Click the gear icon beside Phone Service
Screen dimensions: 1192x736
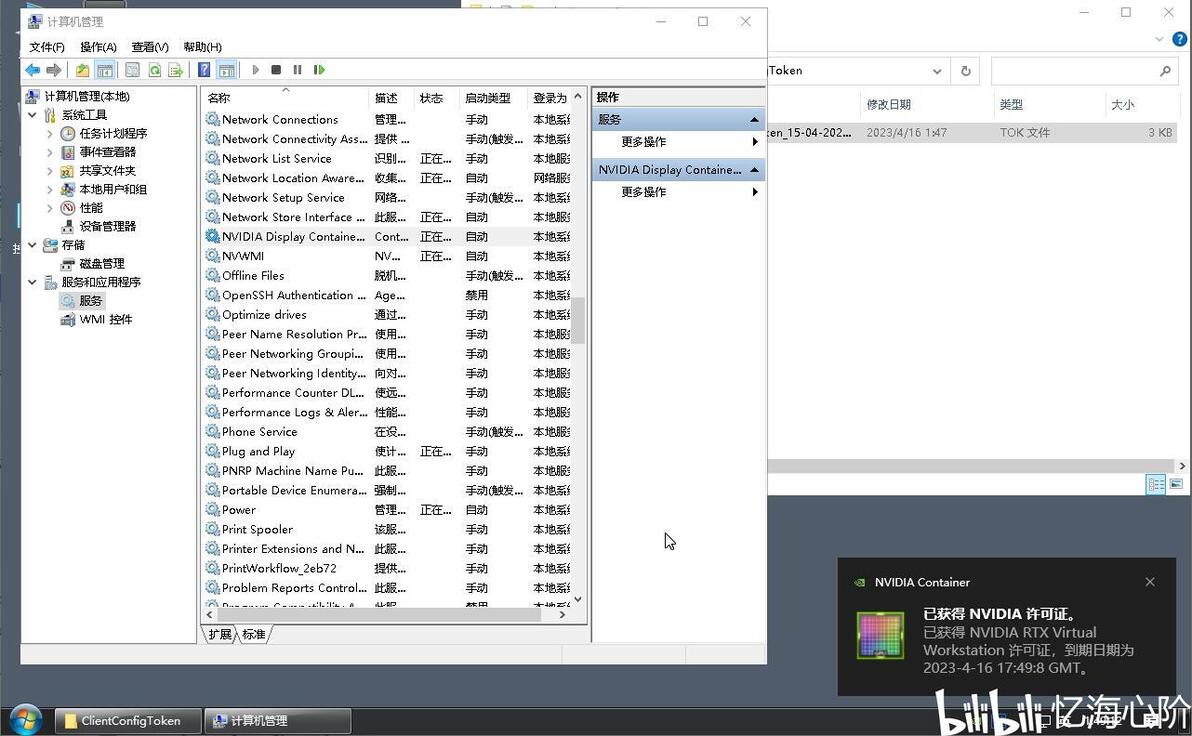point(212,432)
